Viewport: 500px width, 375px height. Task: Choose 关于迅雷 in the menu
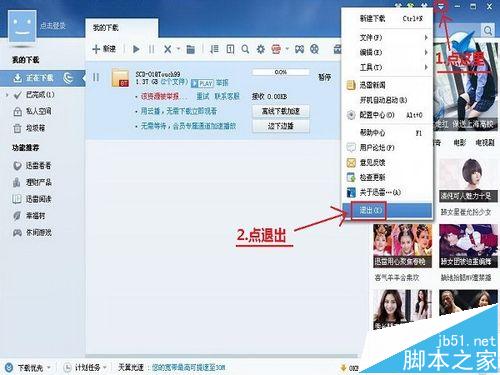pos(387,192)
